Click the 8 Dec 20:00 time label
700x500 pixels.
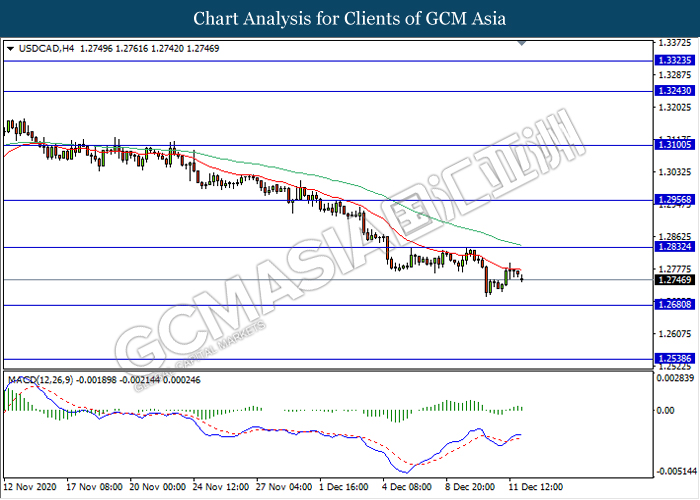pos(470,487)
